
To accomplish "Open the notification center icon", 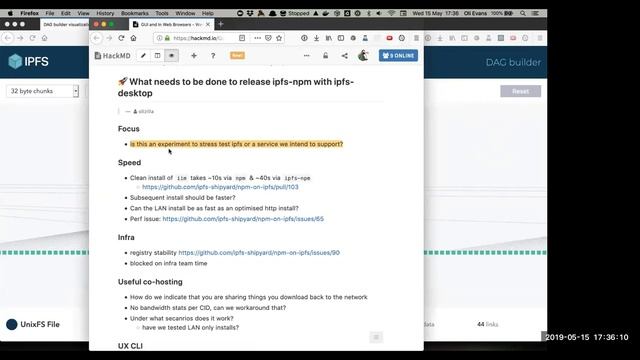I will pos(535,13).
